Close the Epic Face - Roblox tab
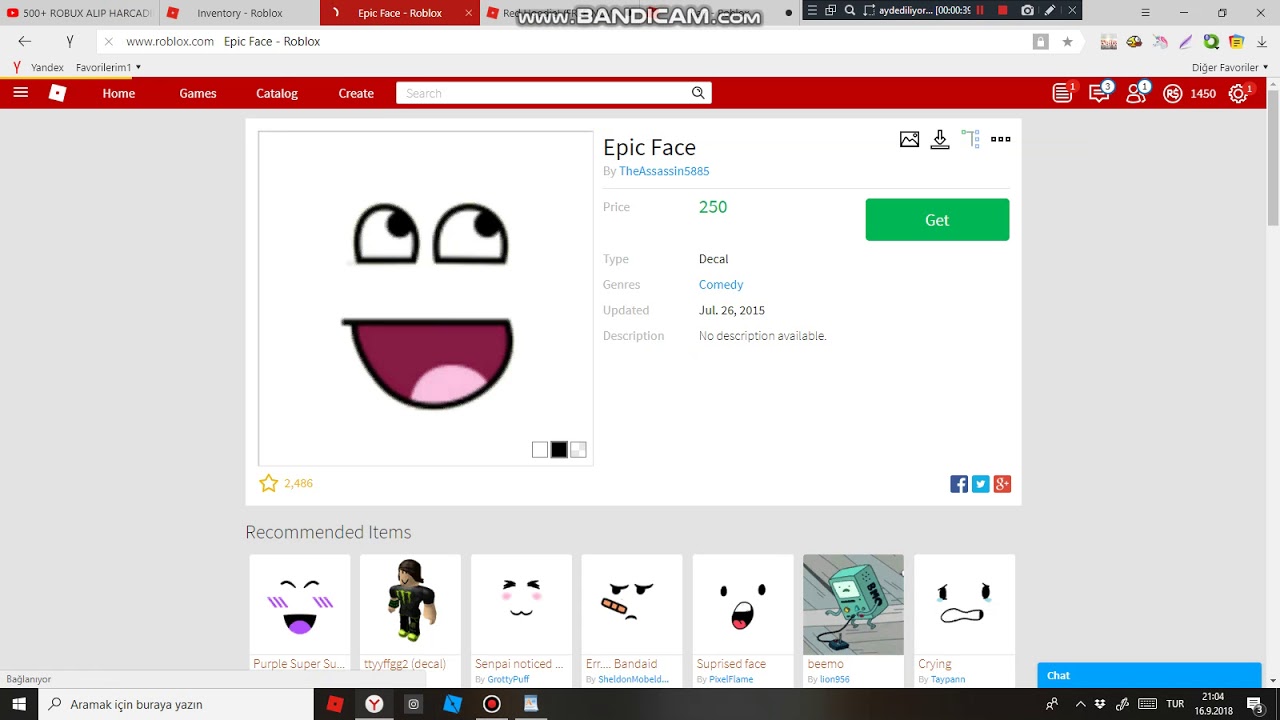The width and height of the screenshot is (1280, 720). [468, 13]
